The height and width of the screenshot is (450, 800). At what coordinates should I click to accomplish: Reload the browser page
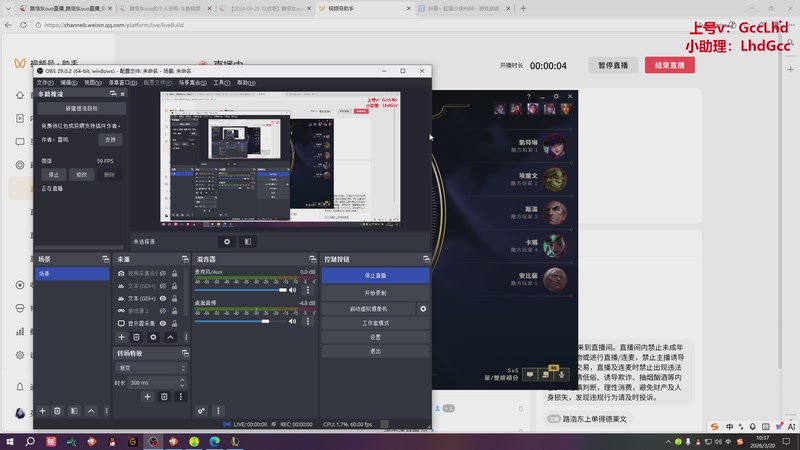coord(23,24)
